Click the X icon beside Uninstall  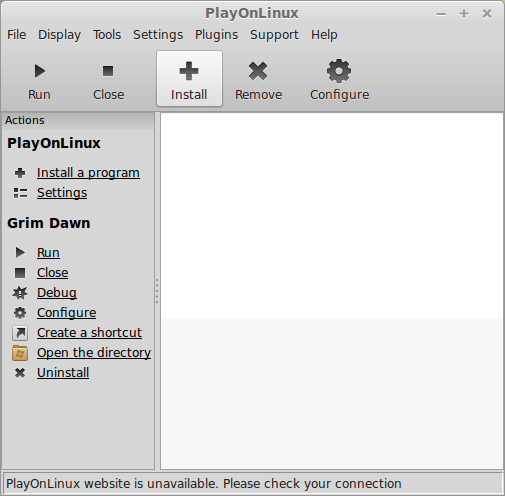[x=20, y=373]
